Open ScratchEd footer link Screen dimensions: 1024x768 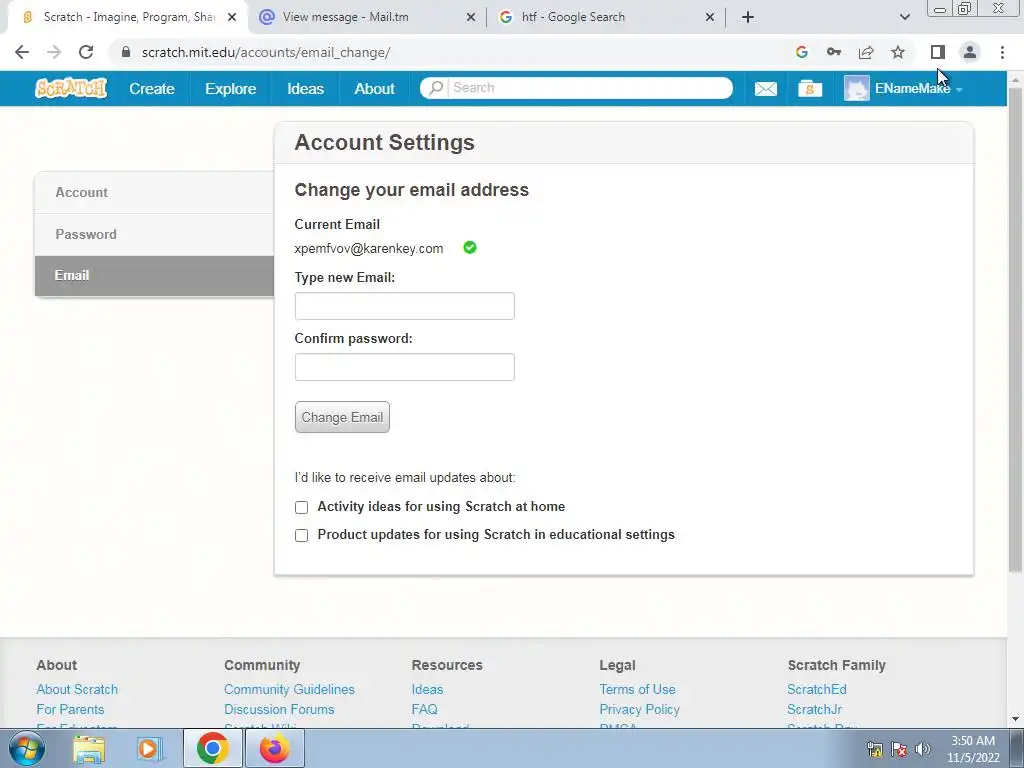coord(816,689)
